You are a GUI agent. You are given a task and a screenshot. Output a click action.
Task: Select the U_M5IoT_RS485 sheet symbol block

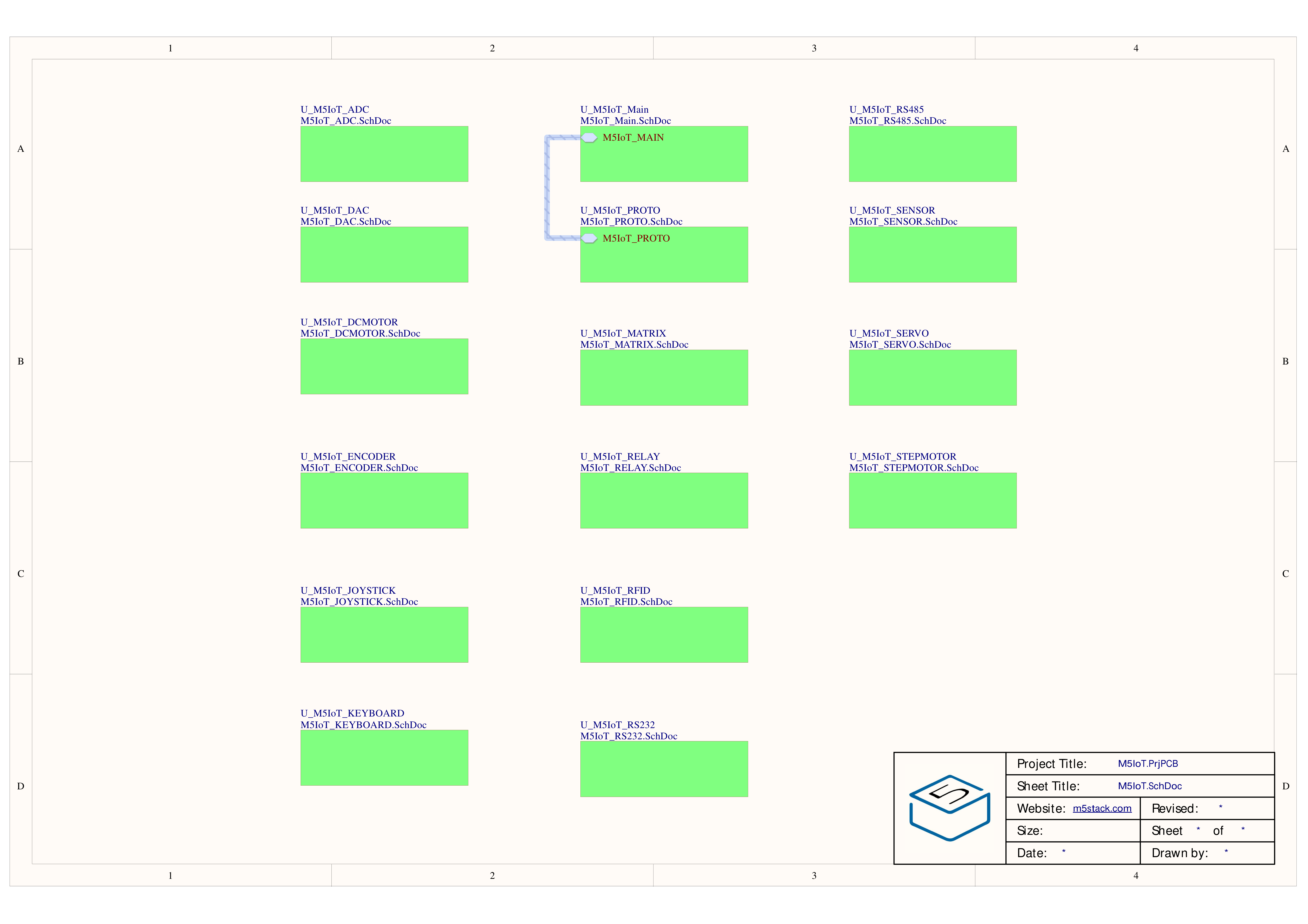pyautogui.click(x=933, y=154)
